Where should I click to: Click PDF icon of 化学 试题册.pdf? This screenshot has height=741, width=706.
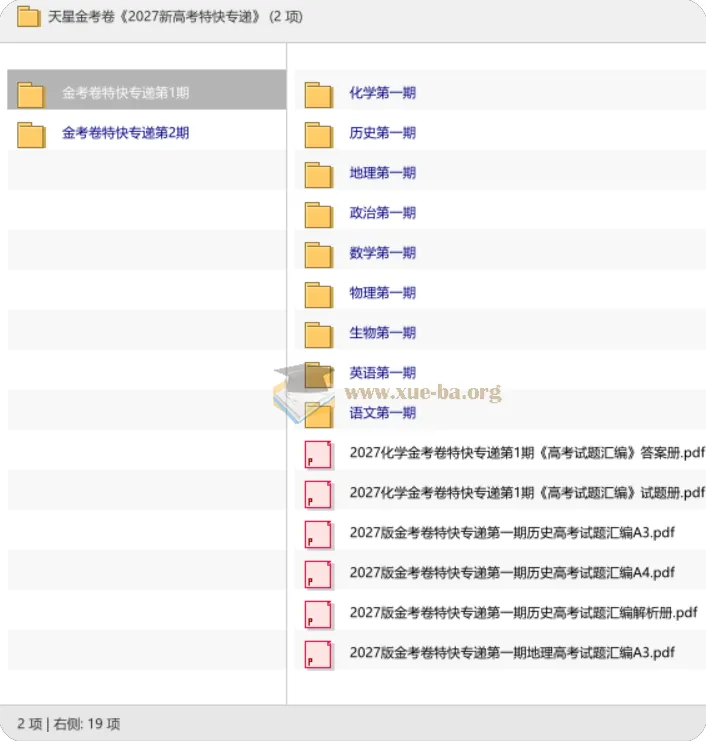pos(318,494)
